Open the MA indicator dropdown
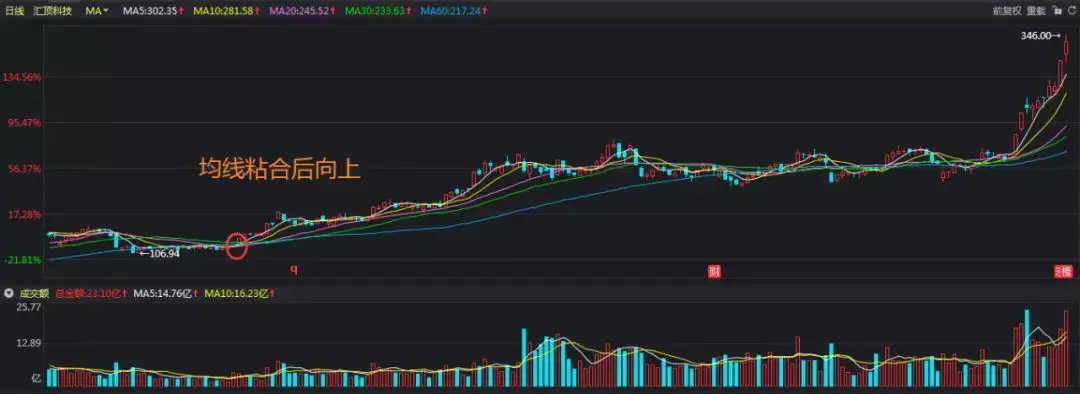 [x=97, y=11]
